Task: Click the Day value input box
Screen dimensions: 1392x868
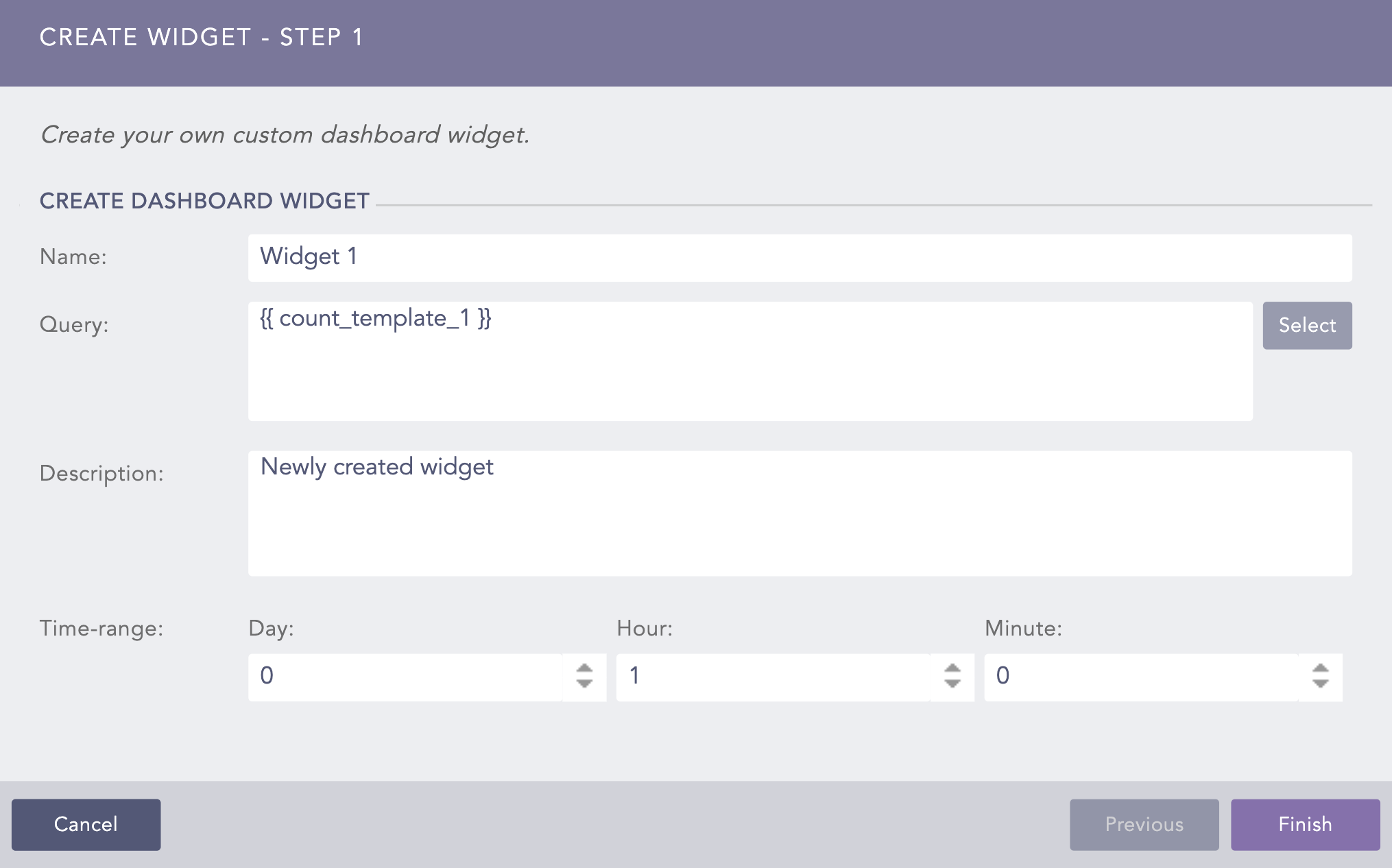Action: point(411,677)
